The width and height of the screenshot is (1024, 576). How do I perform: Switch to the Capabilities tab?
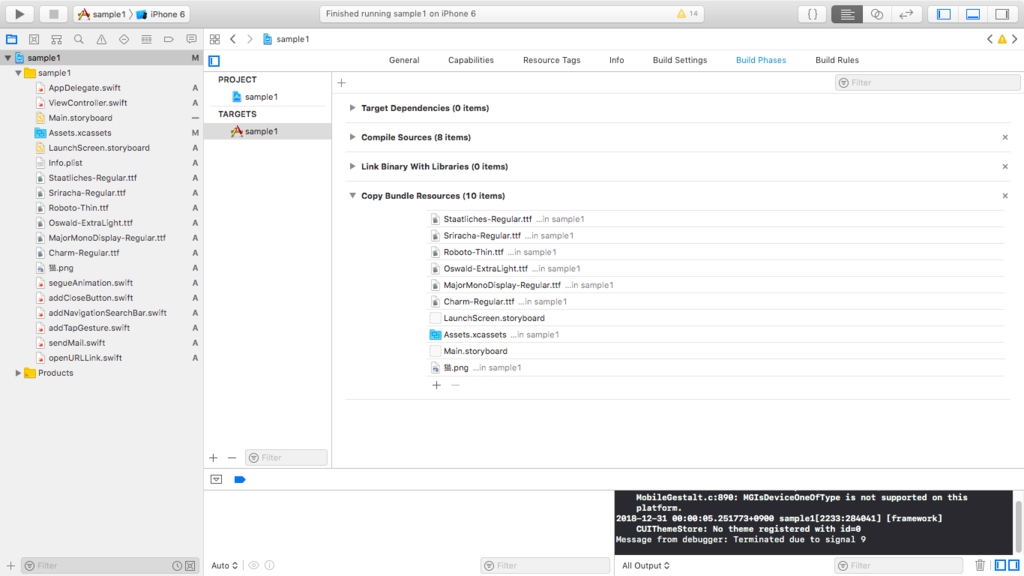point(471,60)
